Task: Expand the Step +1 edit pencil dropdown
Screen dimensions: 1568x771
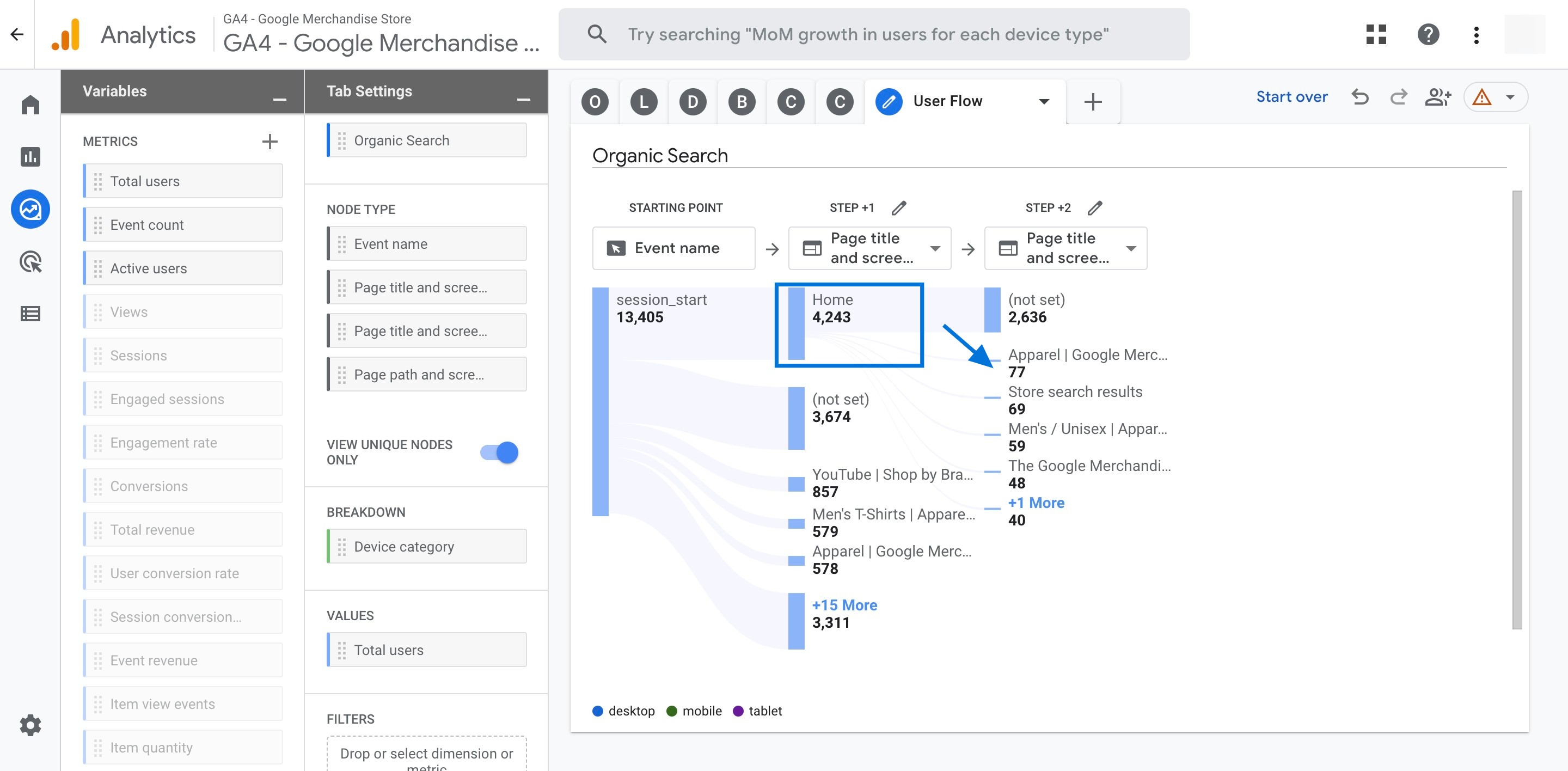Action: (x=897, y=207)
